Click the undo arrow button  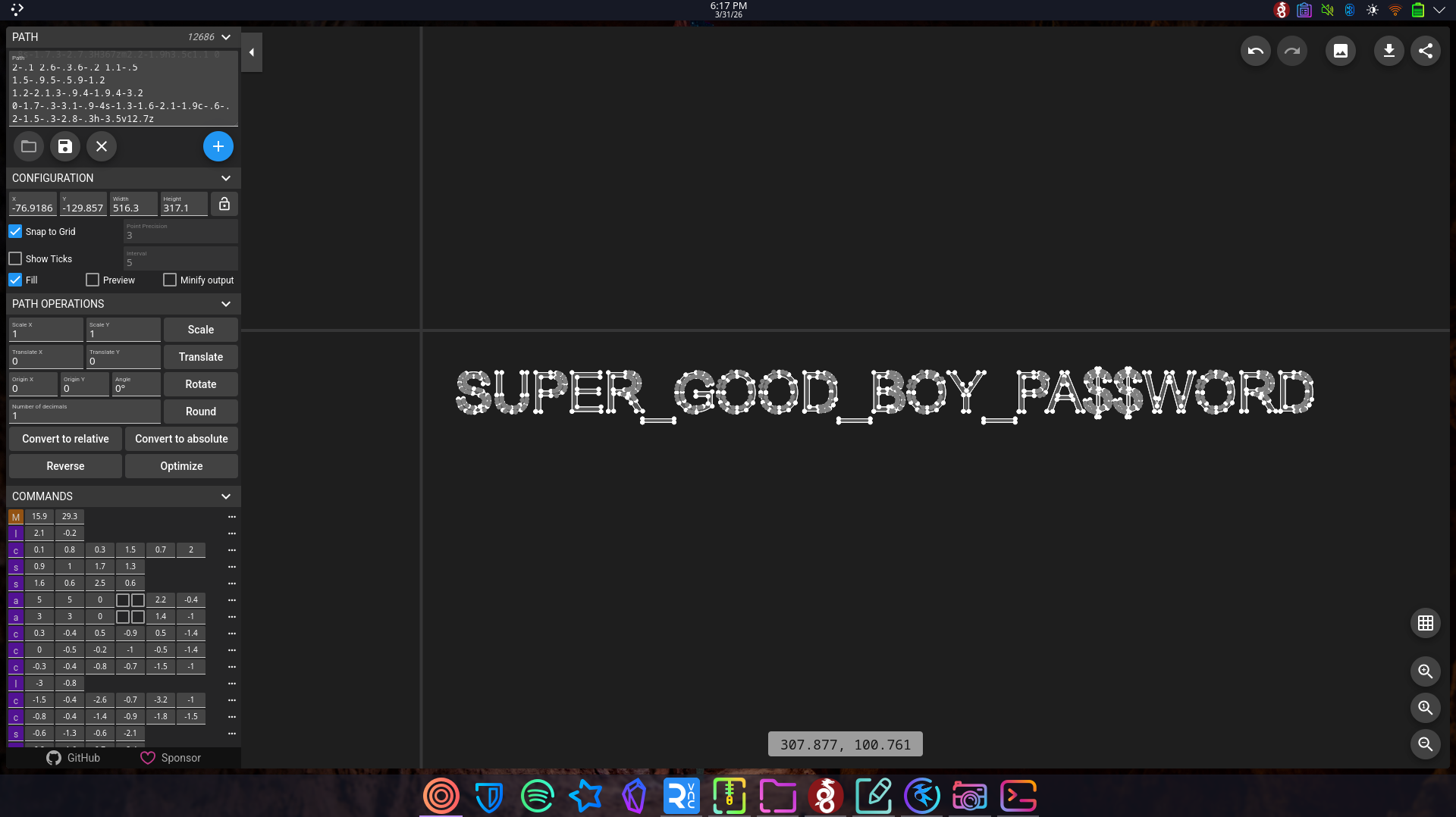(1255, 51)
